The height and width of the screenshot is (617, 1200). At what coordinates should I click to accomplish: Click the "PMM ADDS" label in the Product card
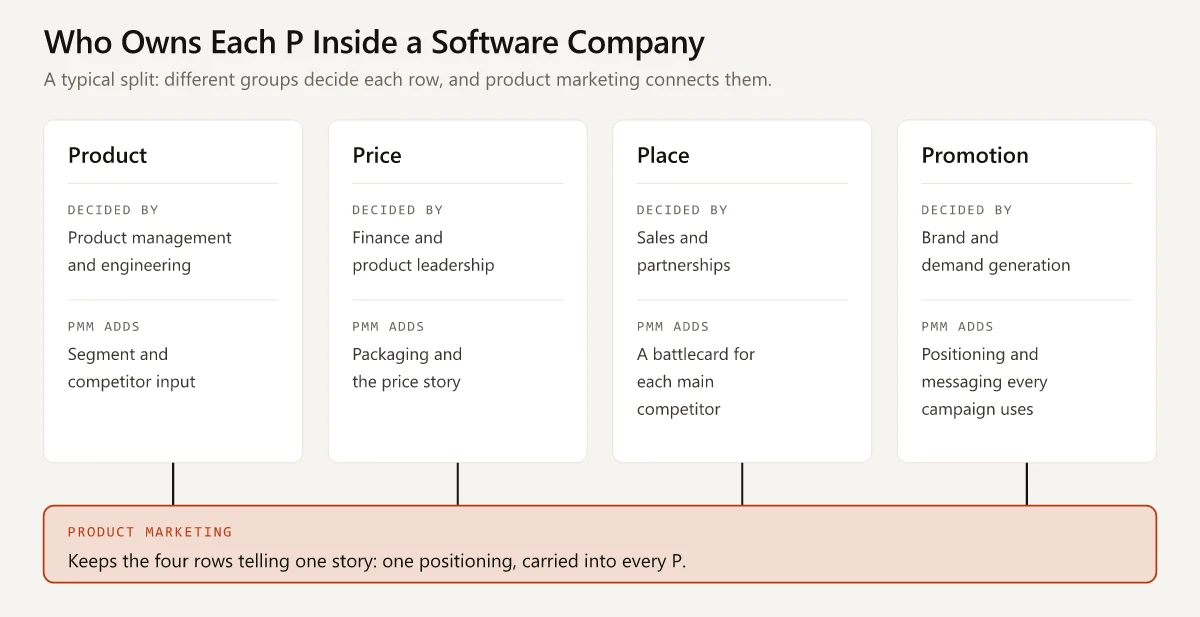pos(104,326)
